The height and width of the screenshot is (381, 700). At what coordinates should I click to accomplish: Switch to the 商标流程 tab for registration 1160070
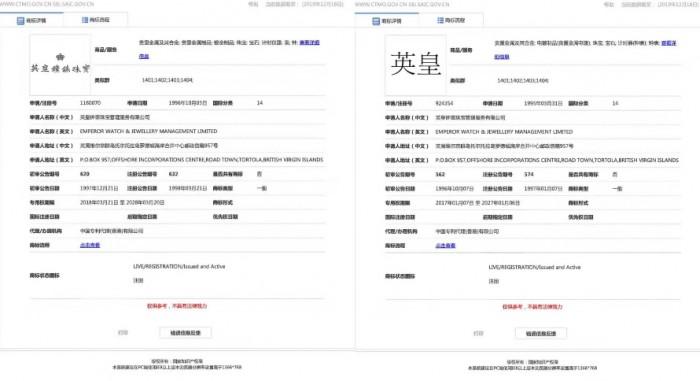[x=96, y=20]
